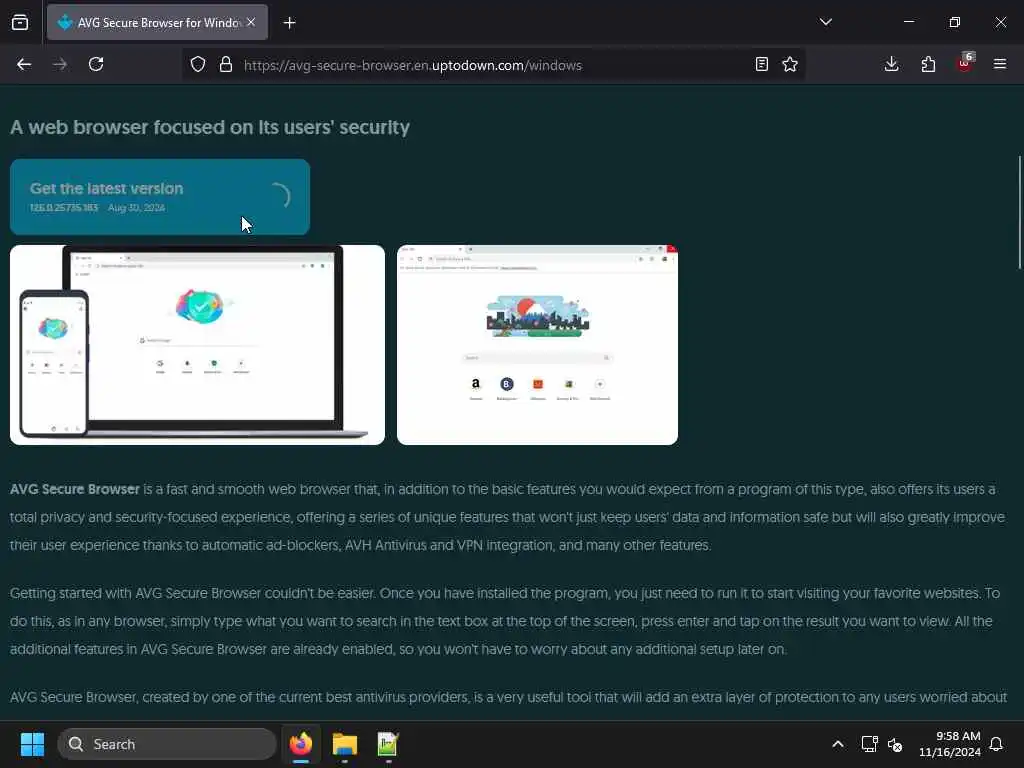Click the bold AVG Secure Browser text

click(75, 489)
